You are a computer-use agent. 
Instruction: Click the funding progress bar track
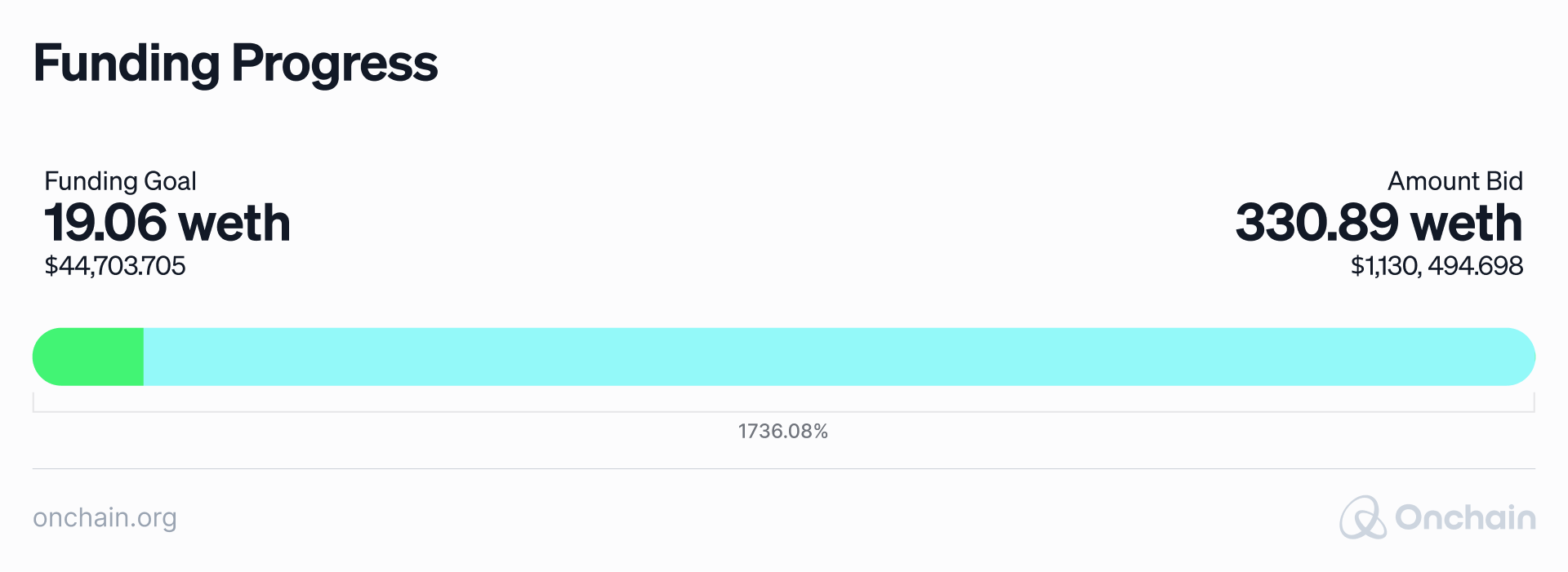click(784, 357)
